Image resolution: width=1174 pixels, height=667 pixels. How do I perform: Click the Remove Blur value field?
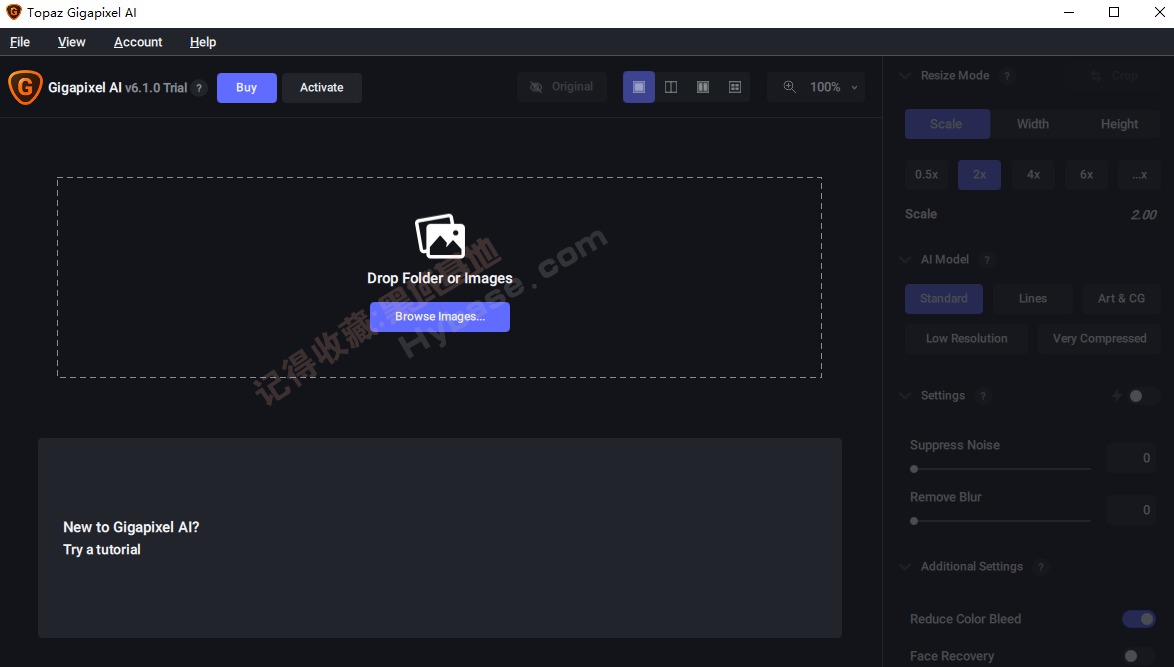tap(1131, 510)
